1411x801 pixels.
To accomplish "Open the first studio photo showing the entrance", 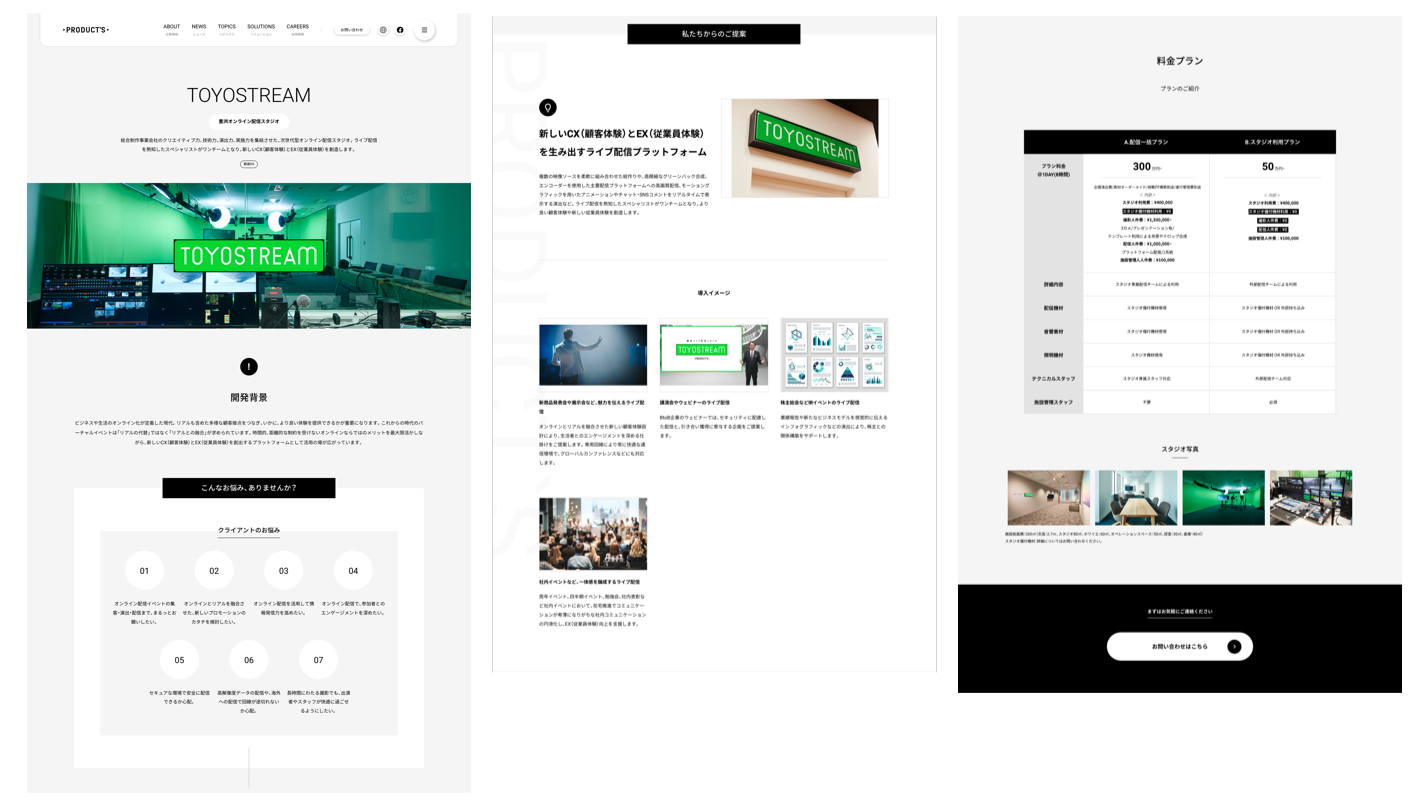I will 1049,498.
